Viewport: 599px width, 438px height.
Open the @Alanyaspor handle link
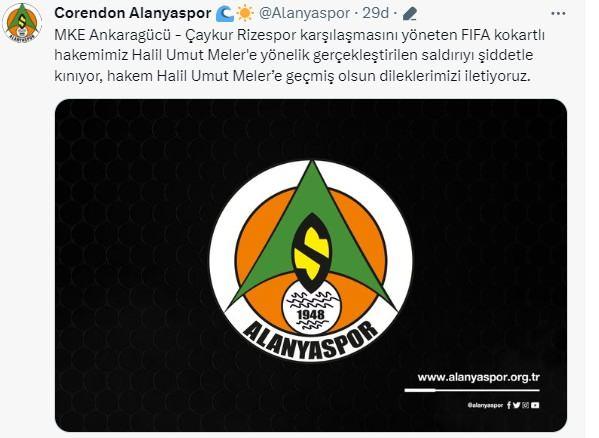(x=304, y=13)
